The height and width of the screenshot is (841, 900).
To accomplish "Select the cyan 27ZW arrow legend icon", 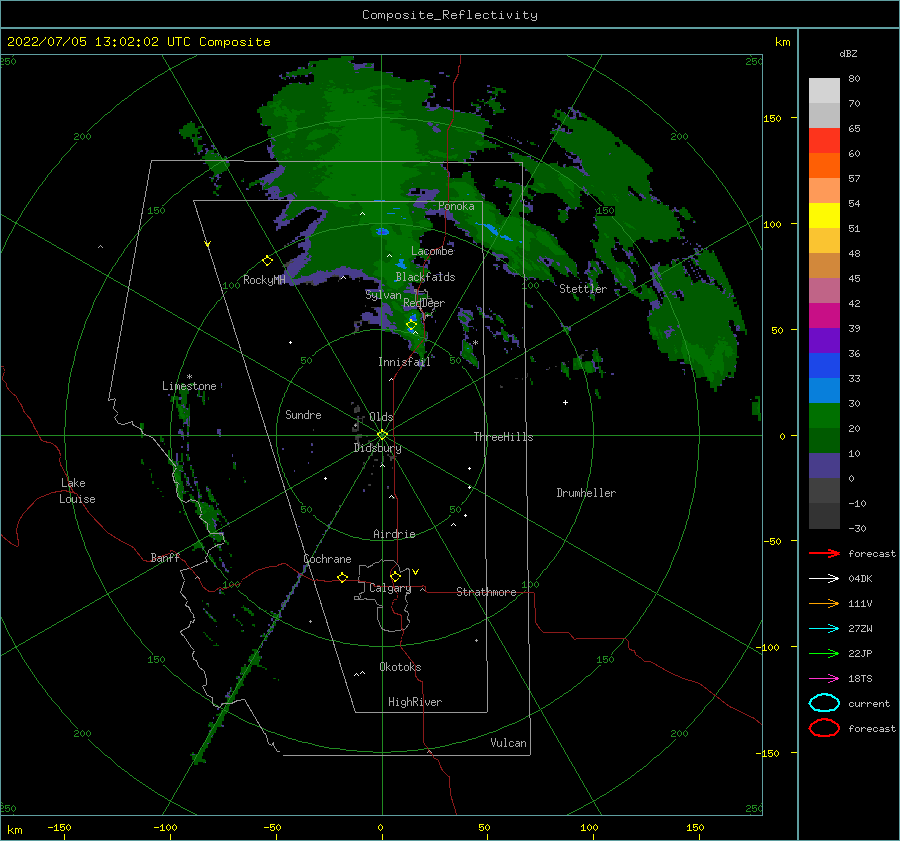I will (824, 629).
